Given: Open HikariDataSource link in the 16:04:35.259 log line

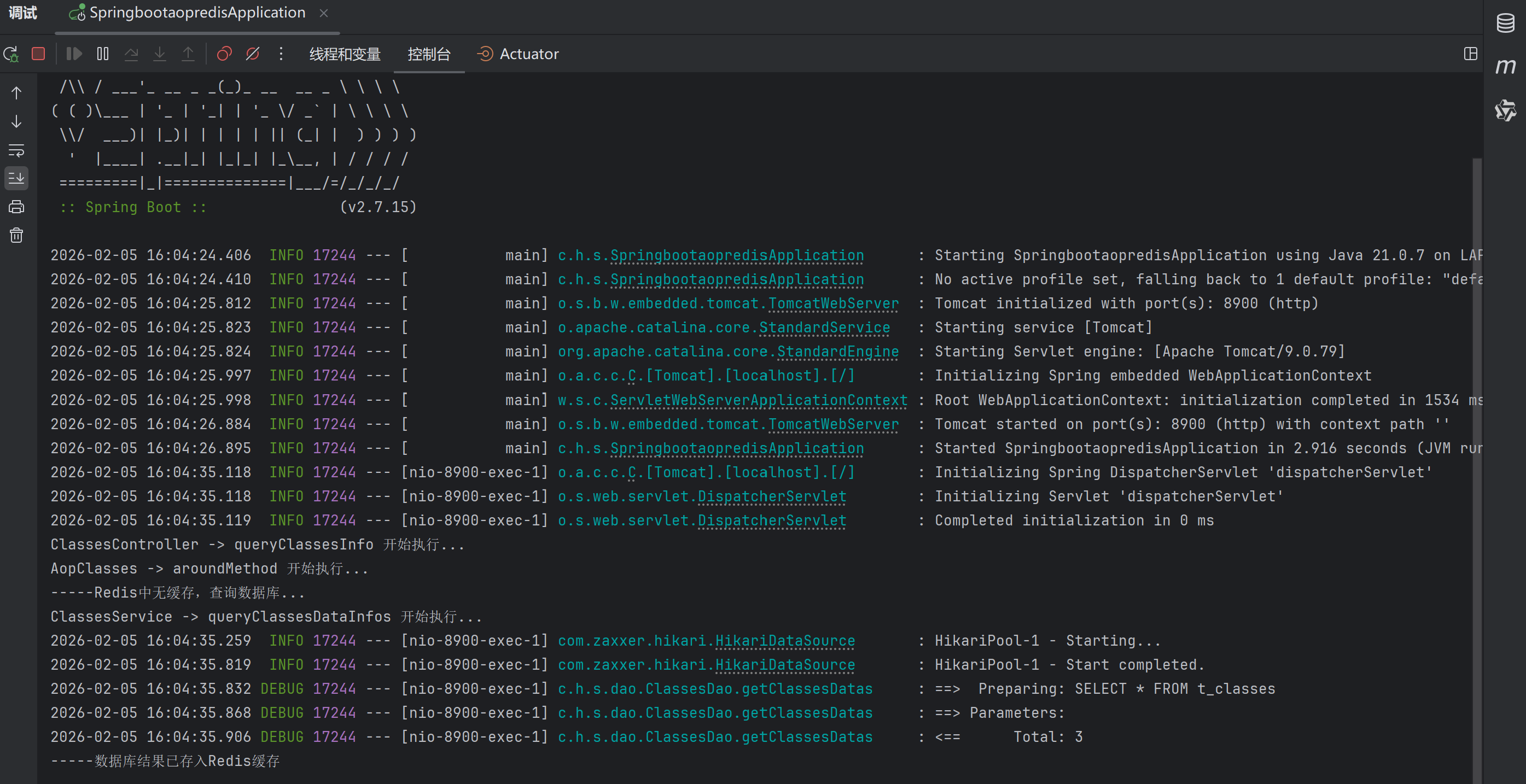Looking at the screenshot, I should tap(784, 641).
